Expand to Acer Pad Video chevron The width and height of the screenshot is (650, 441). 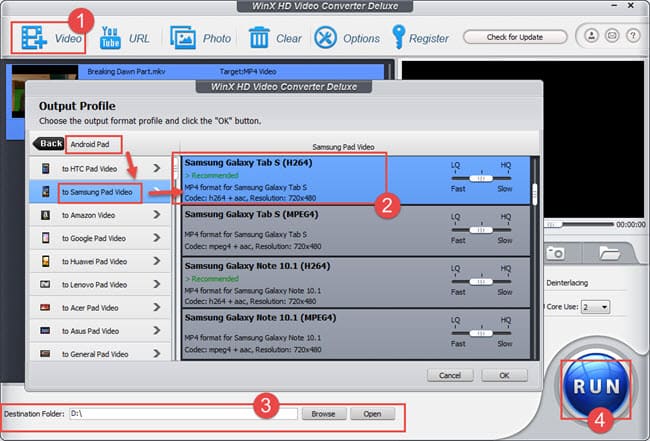click(157, 308)
